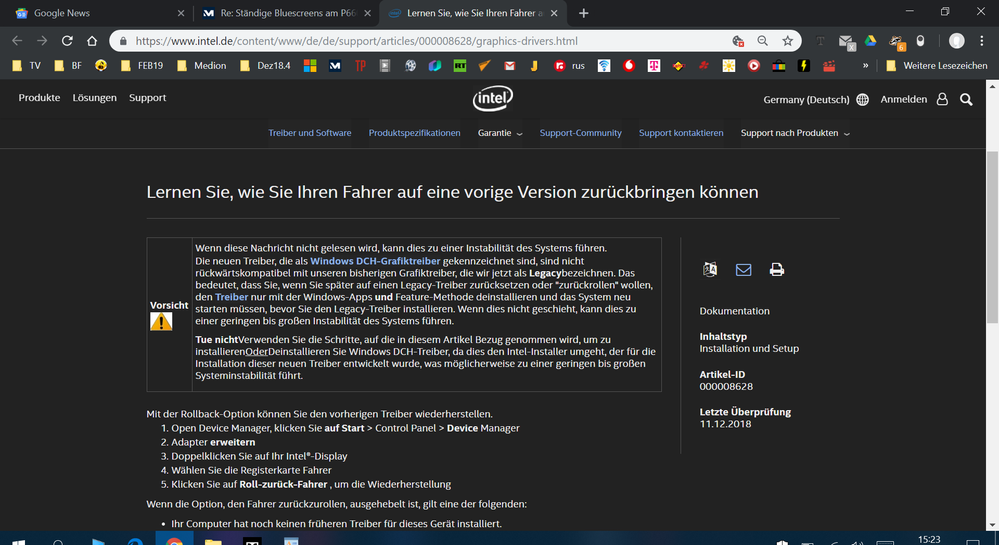Click the globe icon next to Germany (Deutsch)

click(x=862, y=100)
